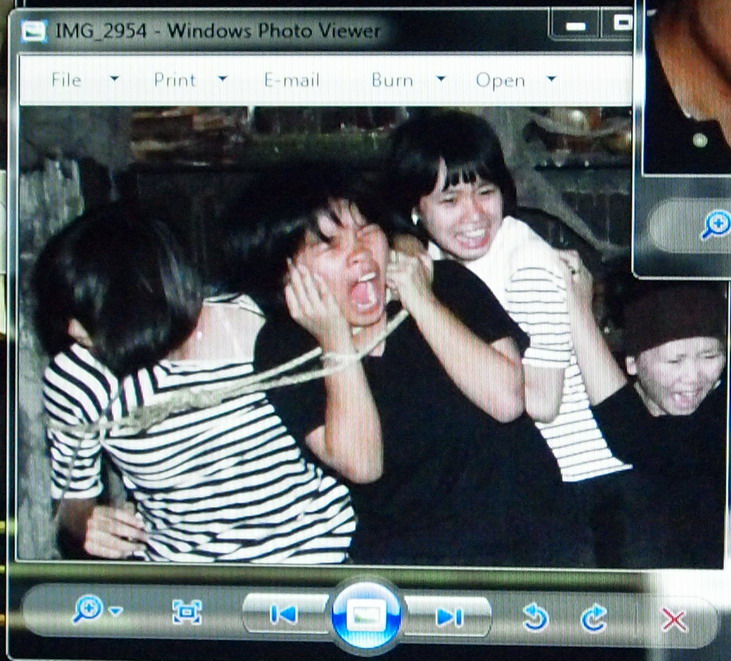
Task: Click the Actual Size fit icon
Action: [187, 612]
